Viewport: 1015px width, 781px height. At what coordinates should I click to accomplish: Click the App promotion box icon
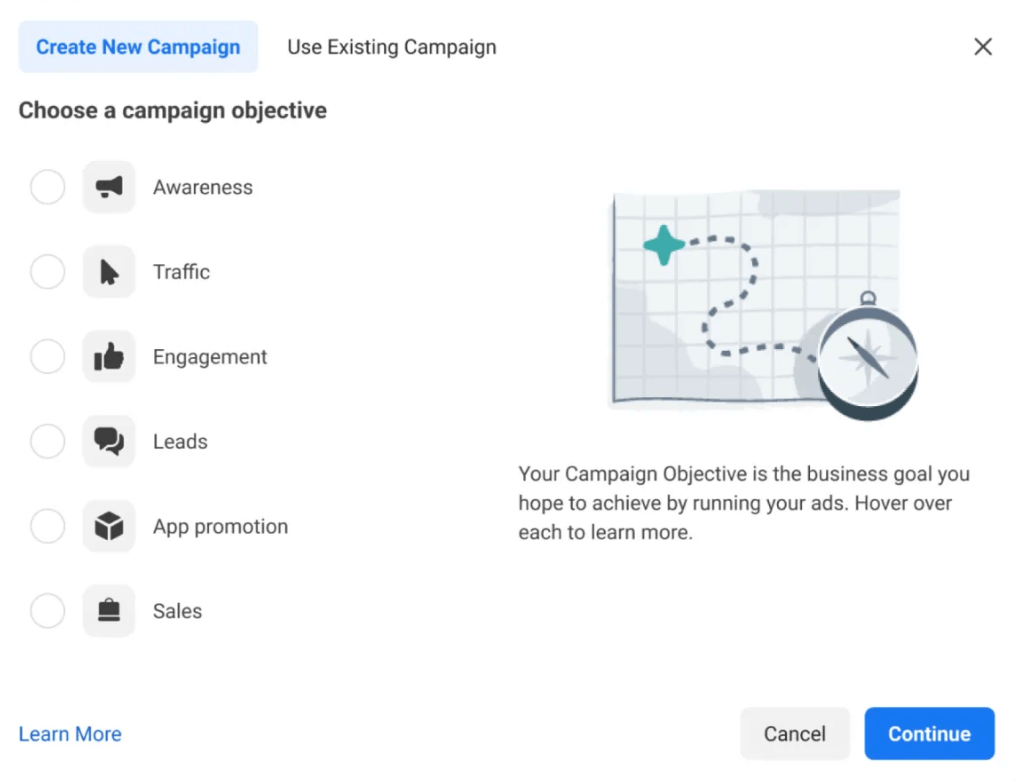pos(108,526)
